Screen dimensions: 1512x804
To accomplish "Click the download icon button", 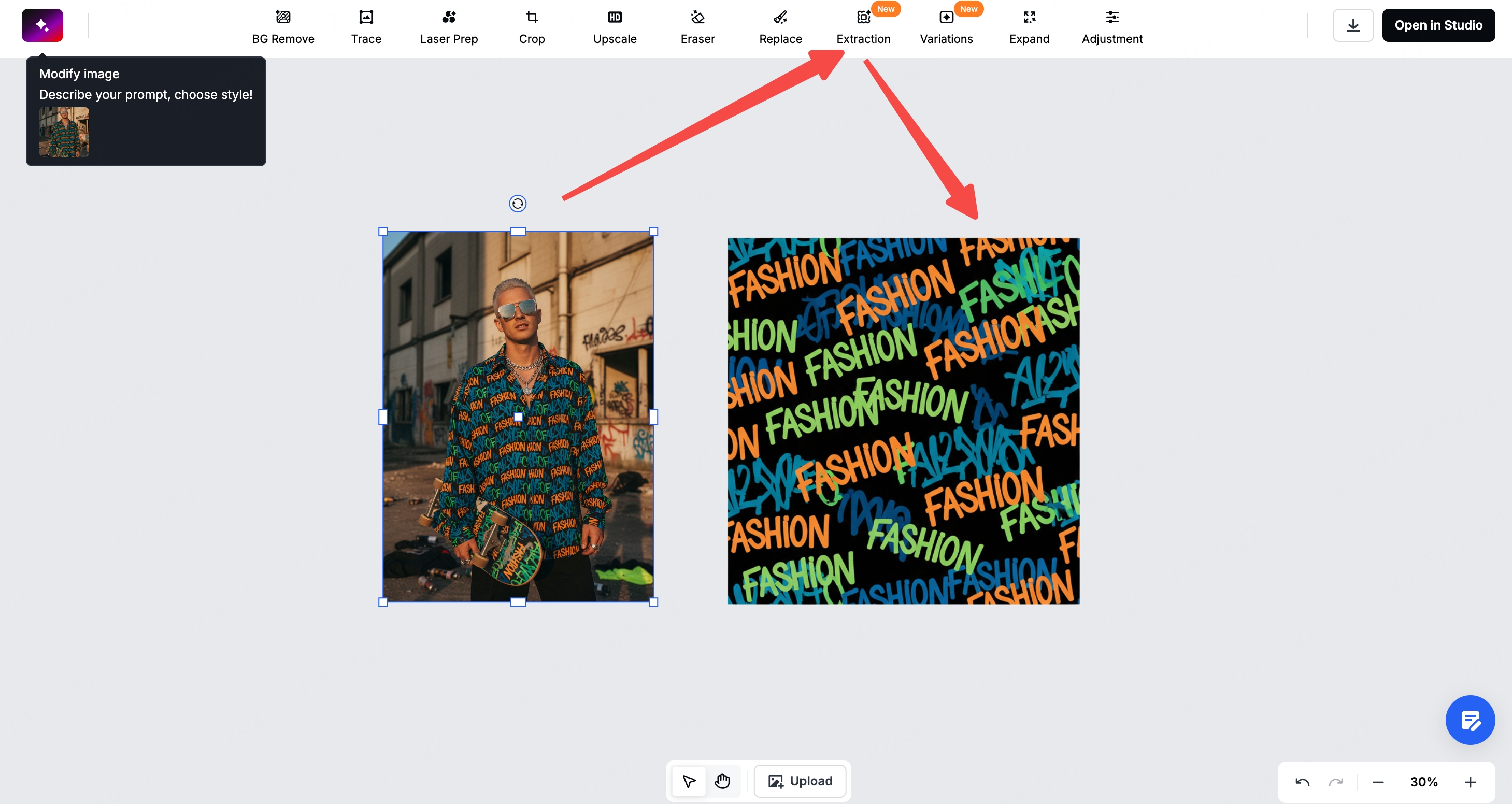I will (1353, 25).
